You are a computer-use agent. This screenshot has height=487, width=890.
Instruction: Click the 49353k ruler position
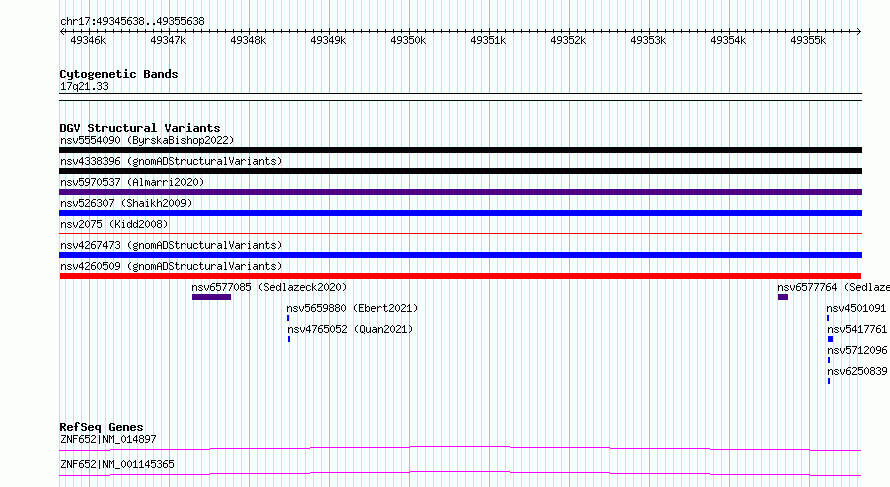(x=648, y=40)
